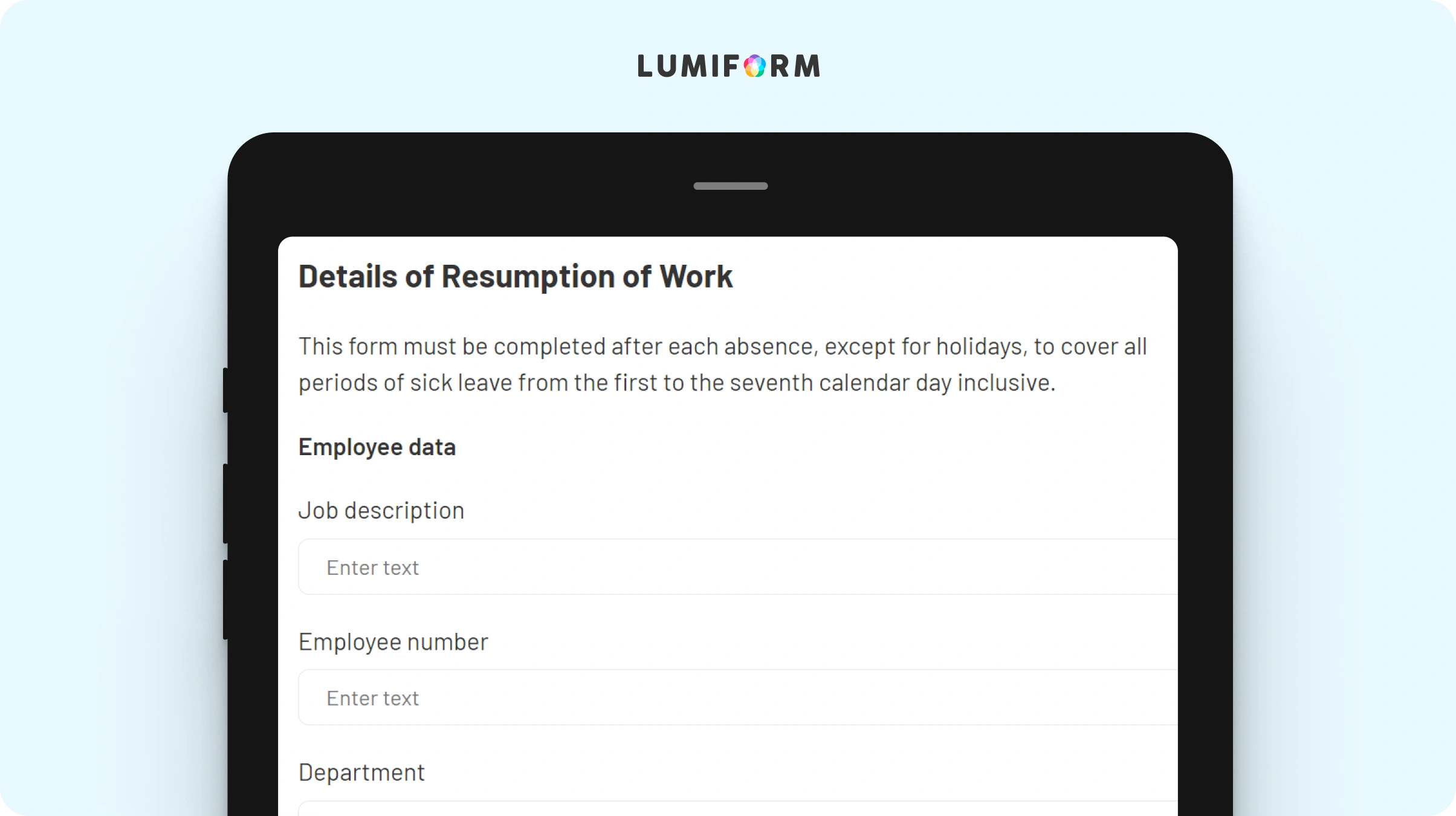Click the Lumiform logo at top

[729, 66]
